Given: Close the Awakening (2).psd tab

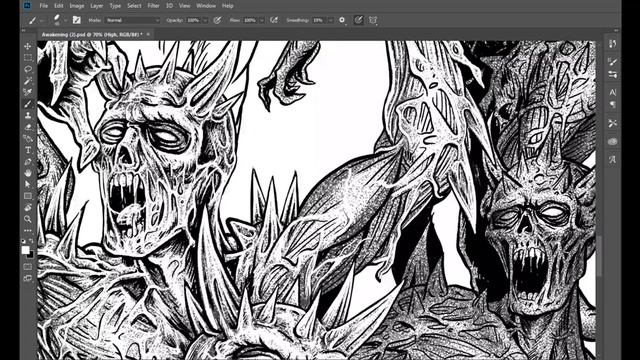Looking at the screenshot, I should pos(148,34).
